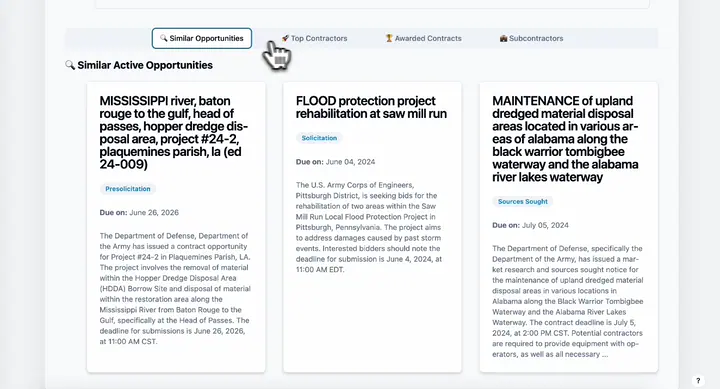Click the Sources Sought badge

(x=523, y=201)
